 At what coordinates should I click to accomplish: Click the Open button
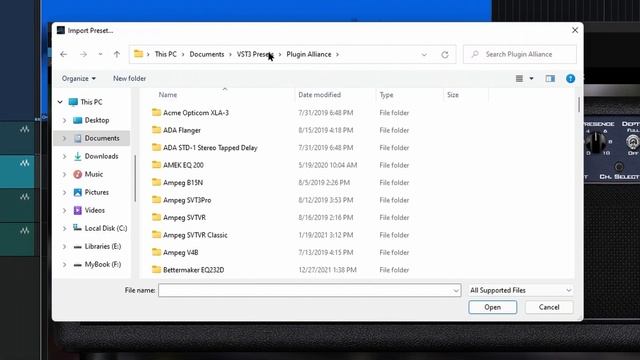pyautogui.click(x=493, y=307)
